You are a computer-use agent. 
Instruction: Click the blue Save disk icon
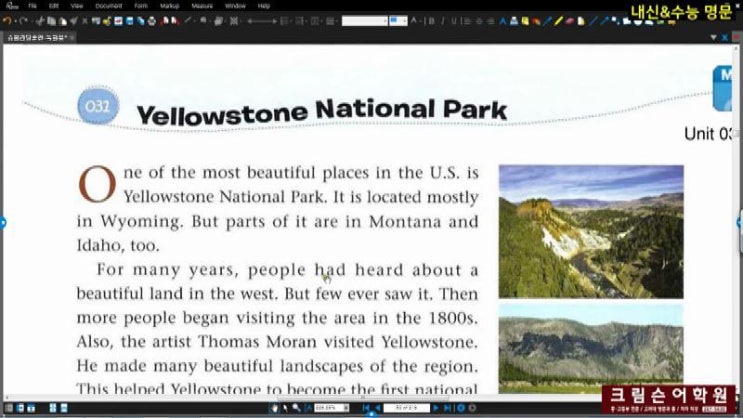(x=129, y=21)
